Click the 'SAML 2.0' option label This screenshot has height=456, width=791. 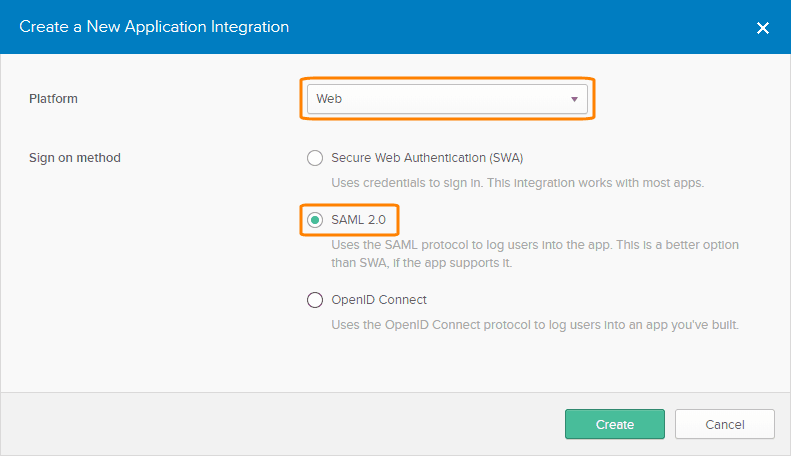click(x=357, y=220)
